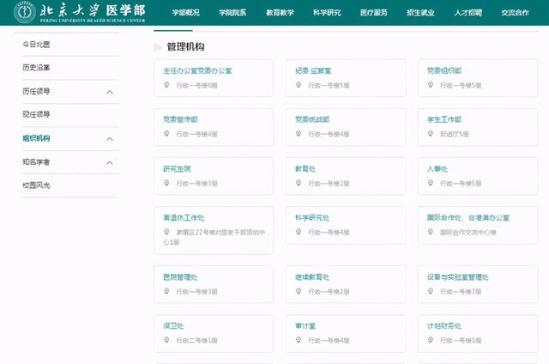
Task: Select 现任领导 in the sidebar
Action: [x=36, y=114]
